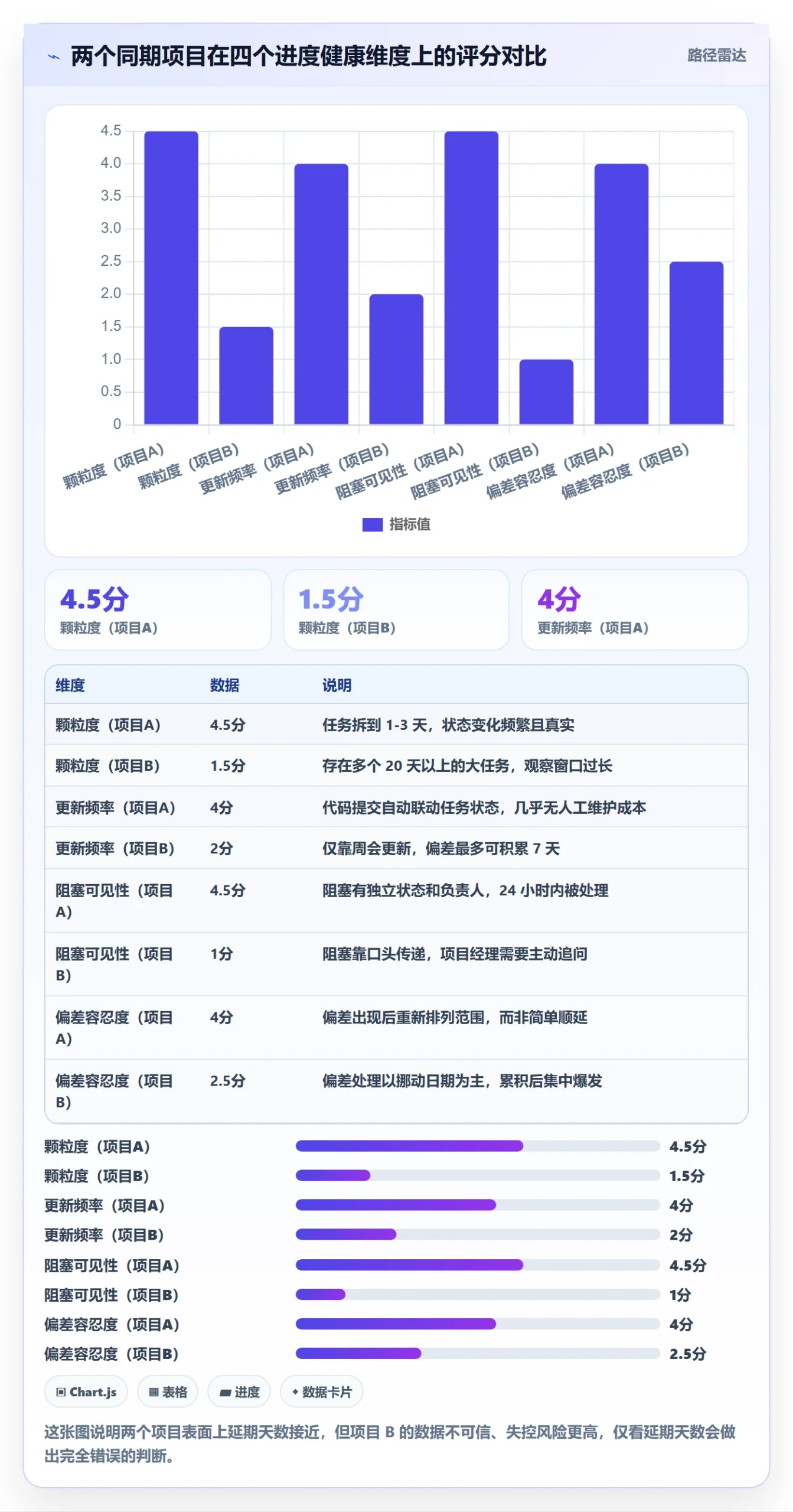Click the 维度 column header
The image size is (793, 1512).
click(70, 685)
